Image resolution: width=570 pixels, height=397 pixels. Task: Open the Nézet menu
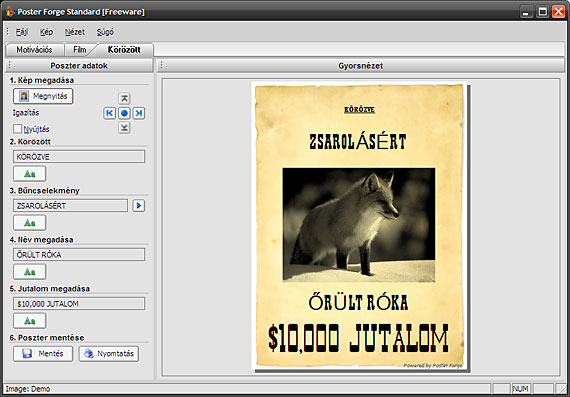(x=75, y=32)
